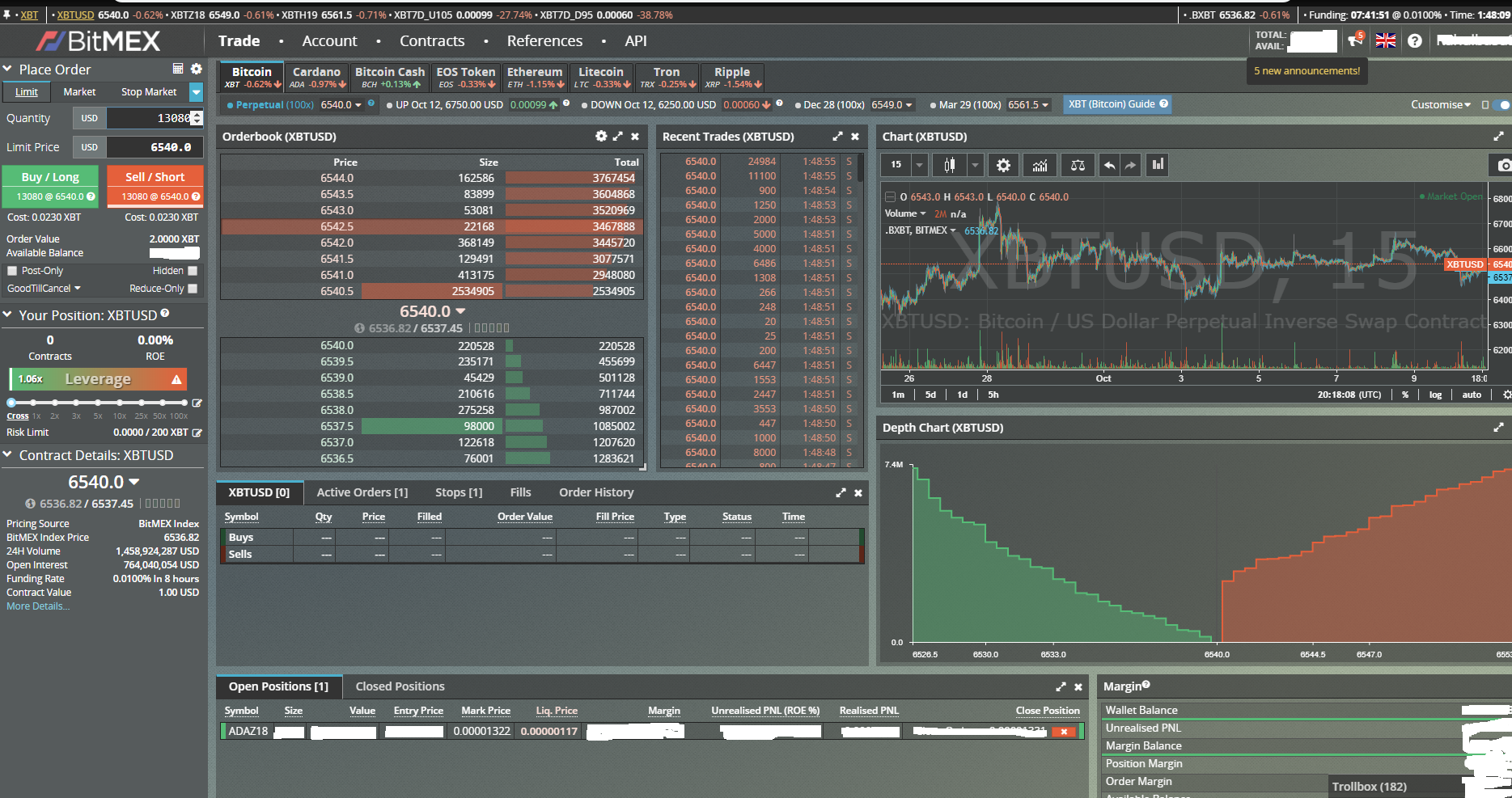
Task: Enable the Hidden order checkbox
Action: pyautogui.click(x=193, y=271)
